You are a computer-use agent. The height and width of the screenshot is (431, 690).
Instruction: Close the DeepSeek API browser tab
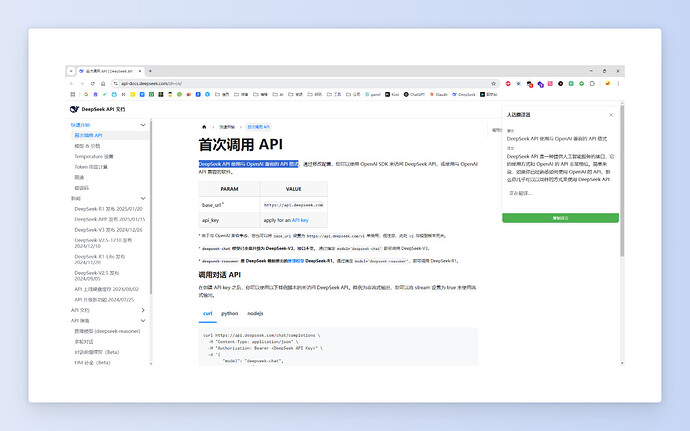(x=140, y=71)
